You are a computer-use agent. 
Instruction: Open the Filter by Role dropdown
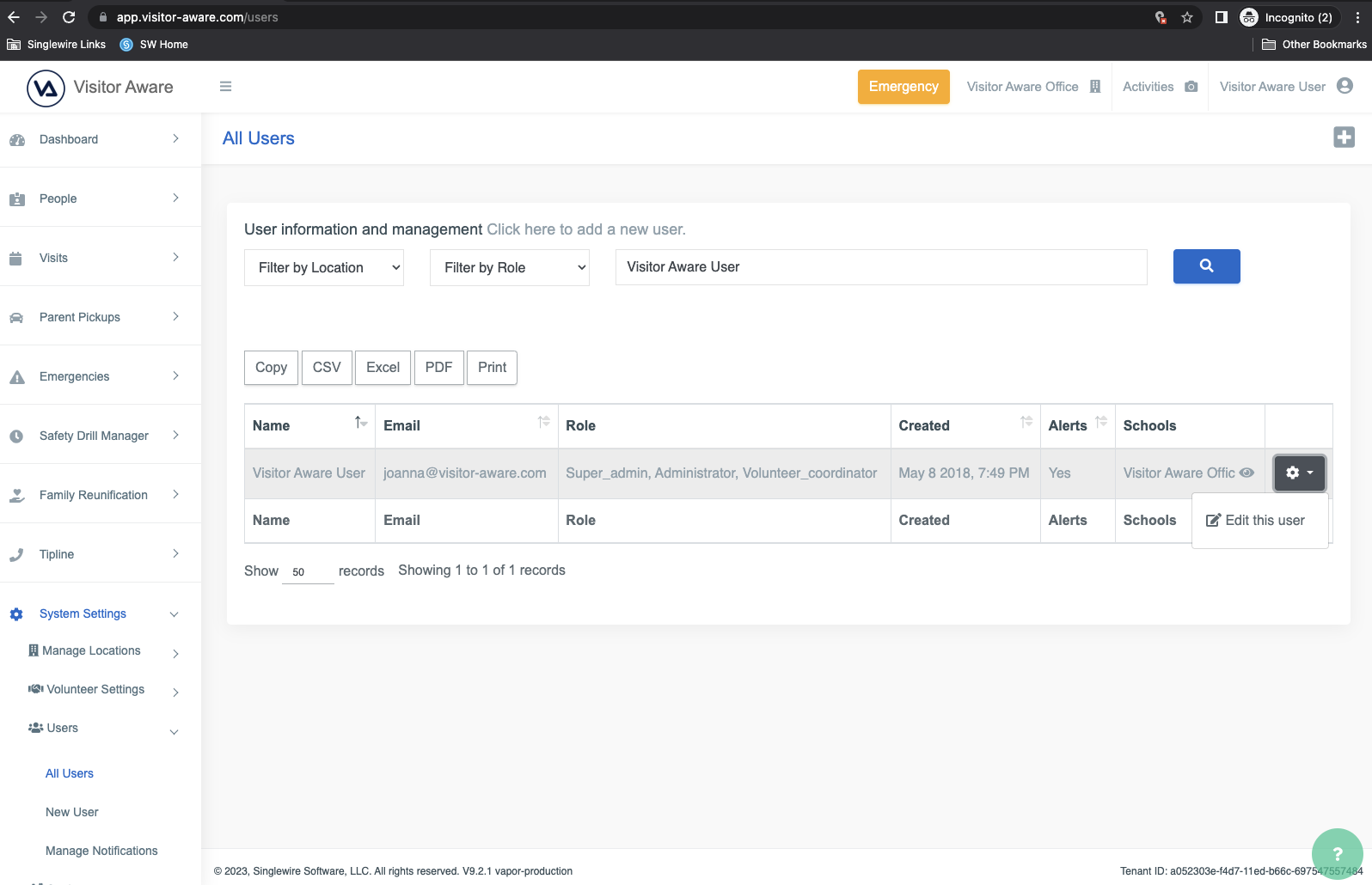tap(510, 267)
